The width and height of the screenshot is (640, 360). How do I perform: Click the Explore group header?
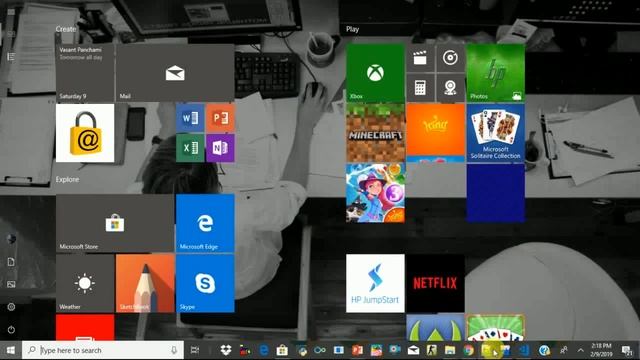[x=67, y=179]
